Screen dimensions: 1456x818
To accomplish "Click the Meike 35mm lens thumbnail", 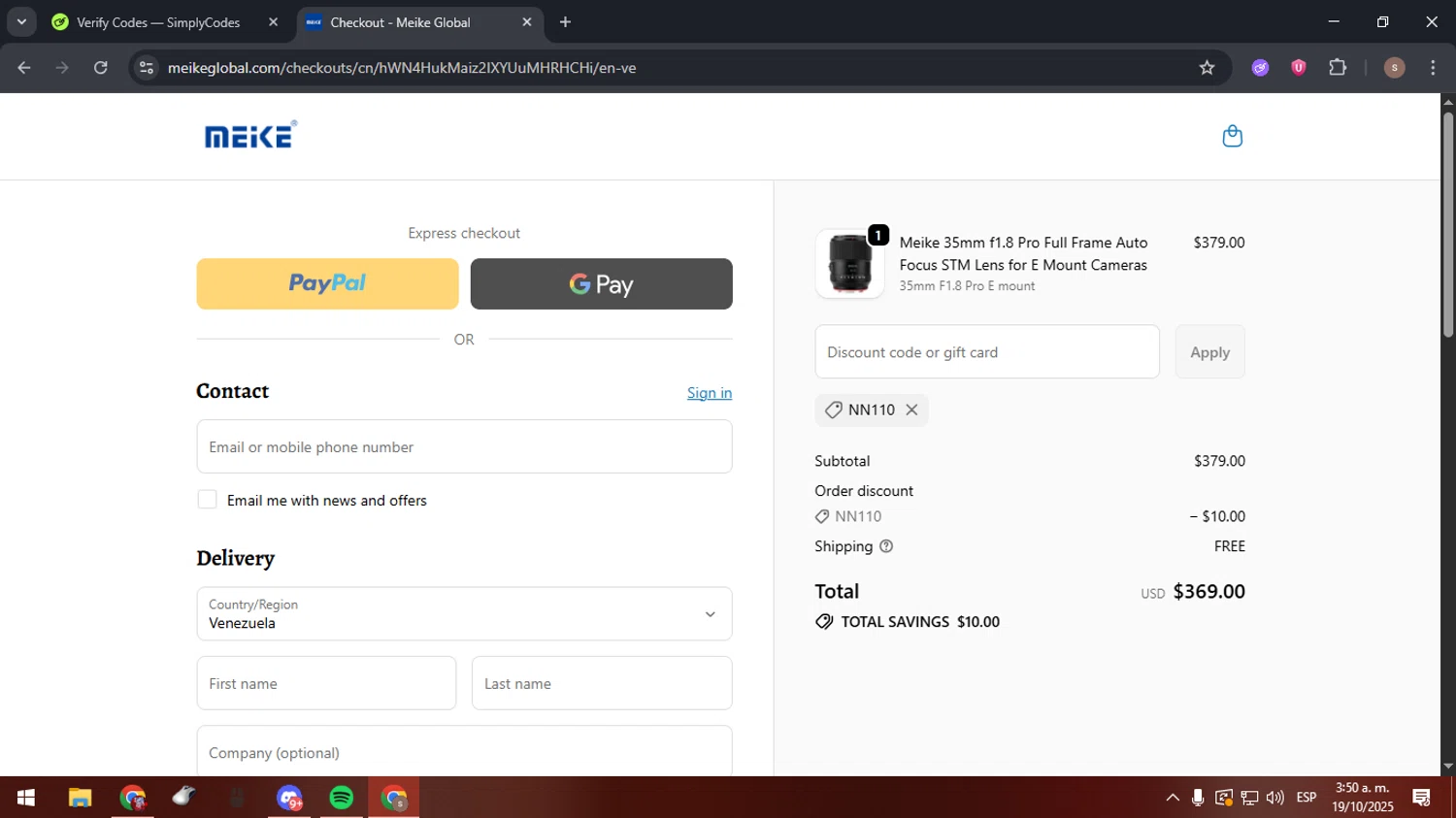I will tap(850, 264).
